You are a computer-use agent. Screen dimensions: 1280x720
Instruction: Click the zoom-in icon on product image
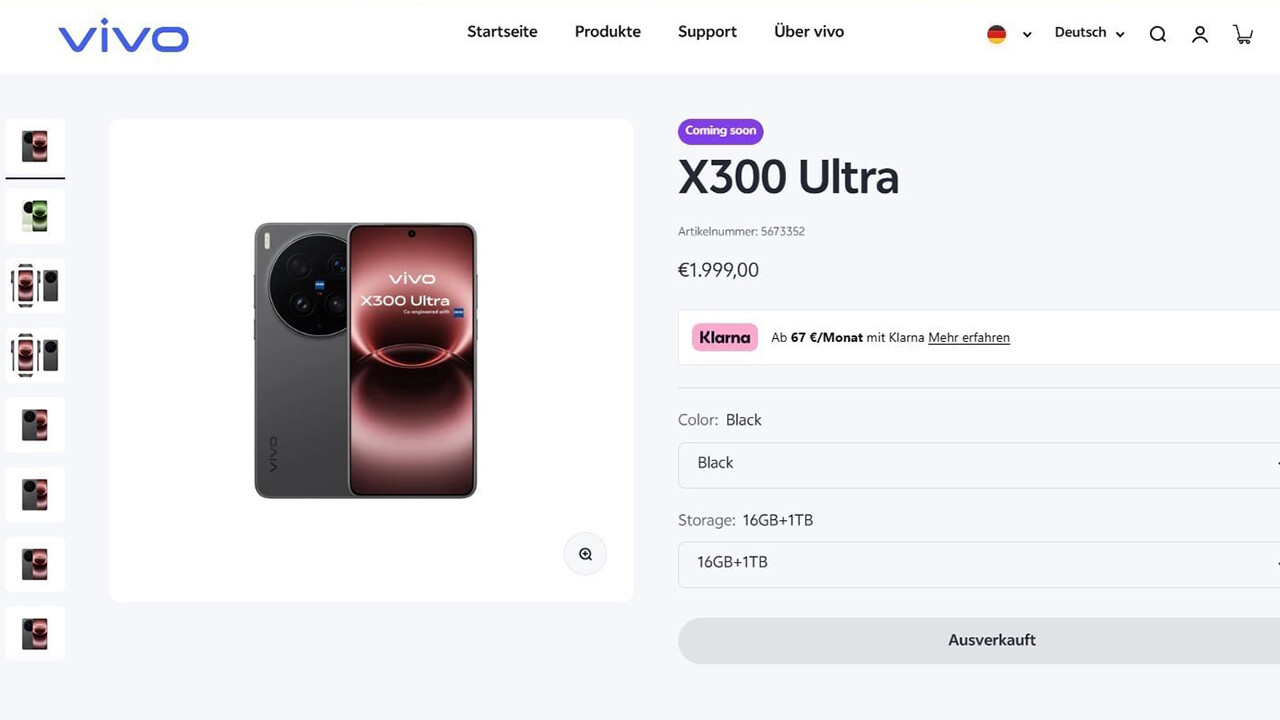point(585,554)
